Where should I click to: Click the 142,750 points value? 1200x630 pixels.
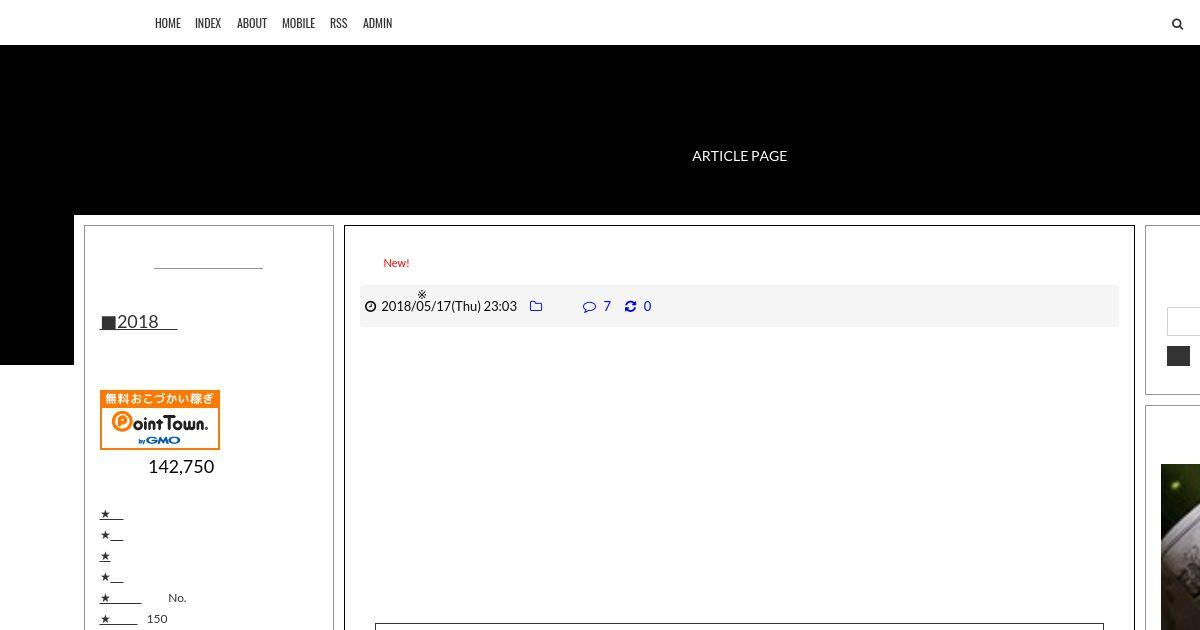181,466
